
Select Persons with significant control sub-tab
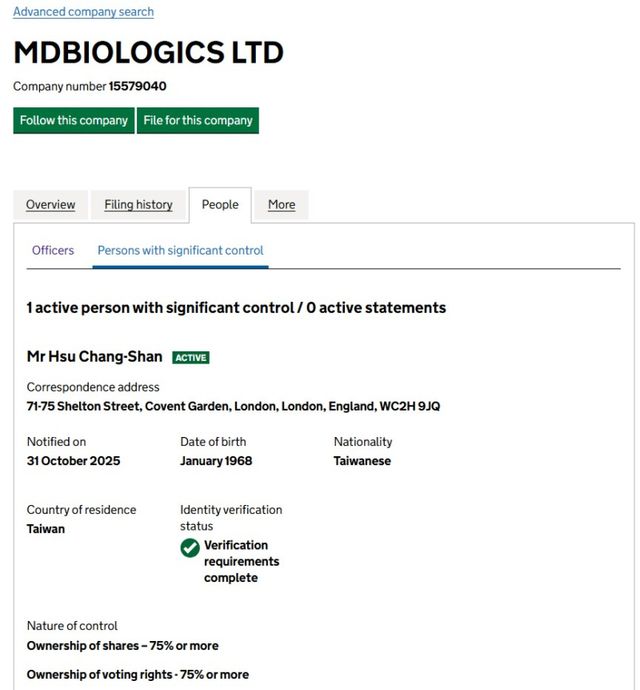(x=180, y=250)
